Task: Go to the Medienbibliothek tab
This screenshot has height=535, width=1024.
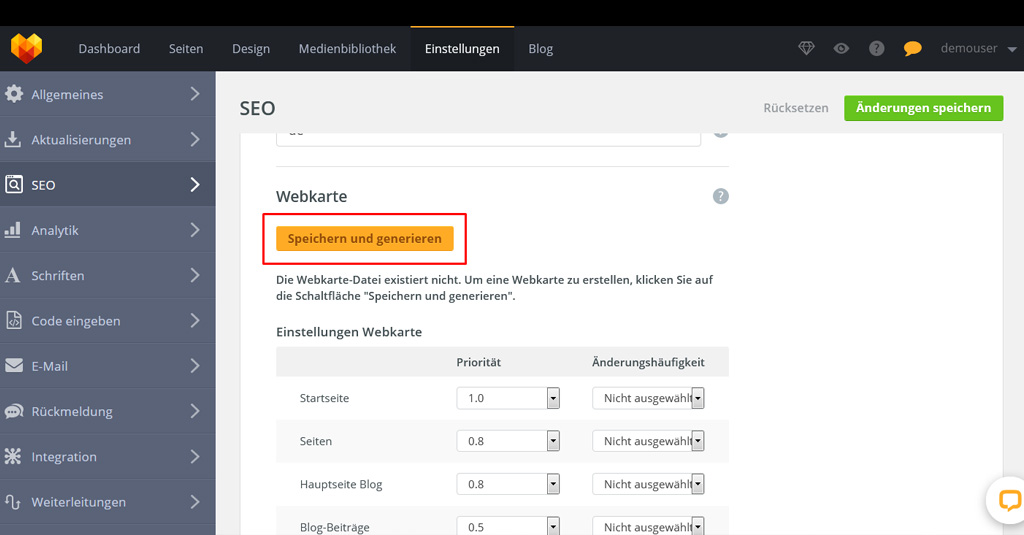Action: click(x=347, y=48)
